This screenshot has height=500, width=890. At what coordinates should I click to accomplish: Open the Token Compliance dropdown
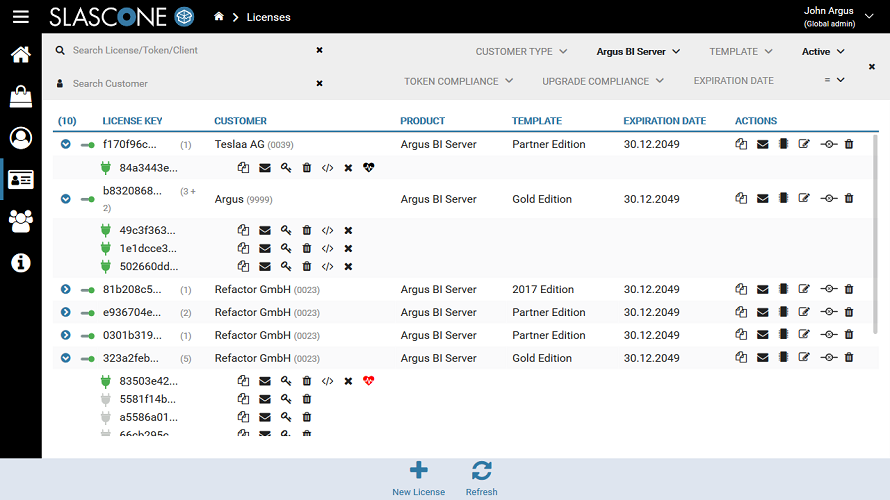click(x=459, y=81)
